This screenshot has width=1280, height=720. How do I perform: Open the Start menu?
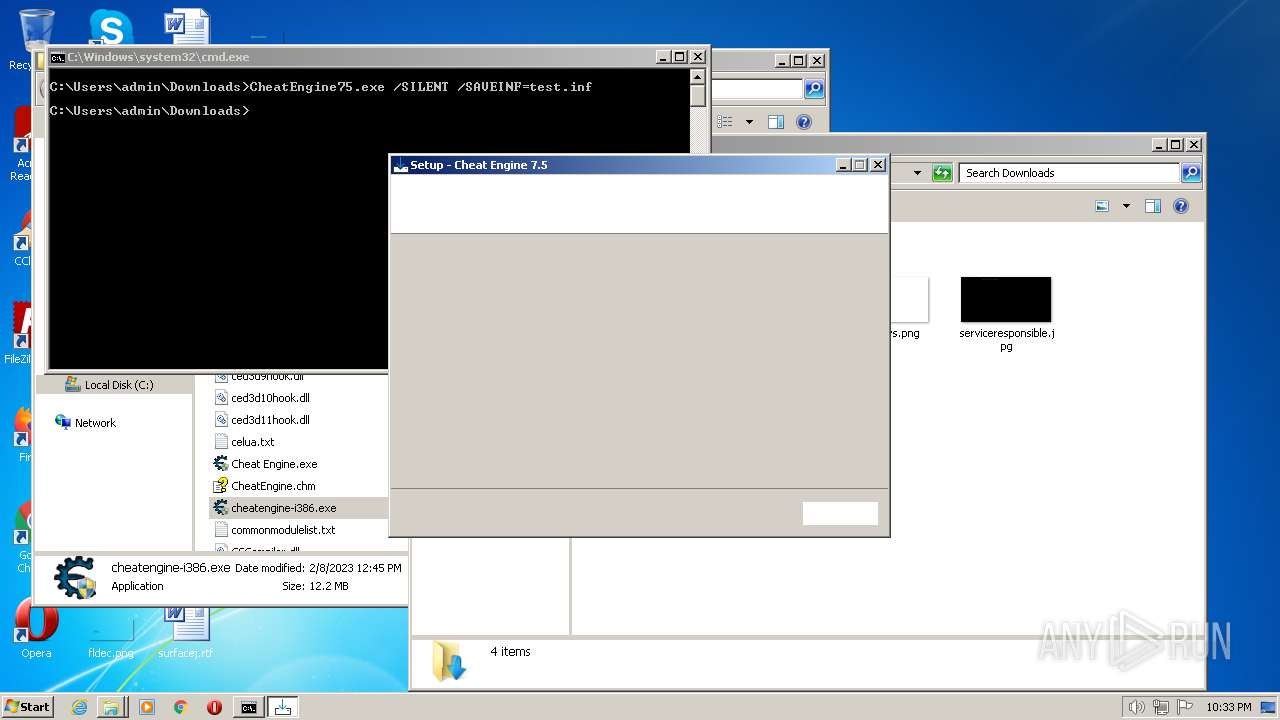click(x=27, y=706)
